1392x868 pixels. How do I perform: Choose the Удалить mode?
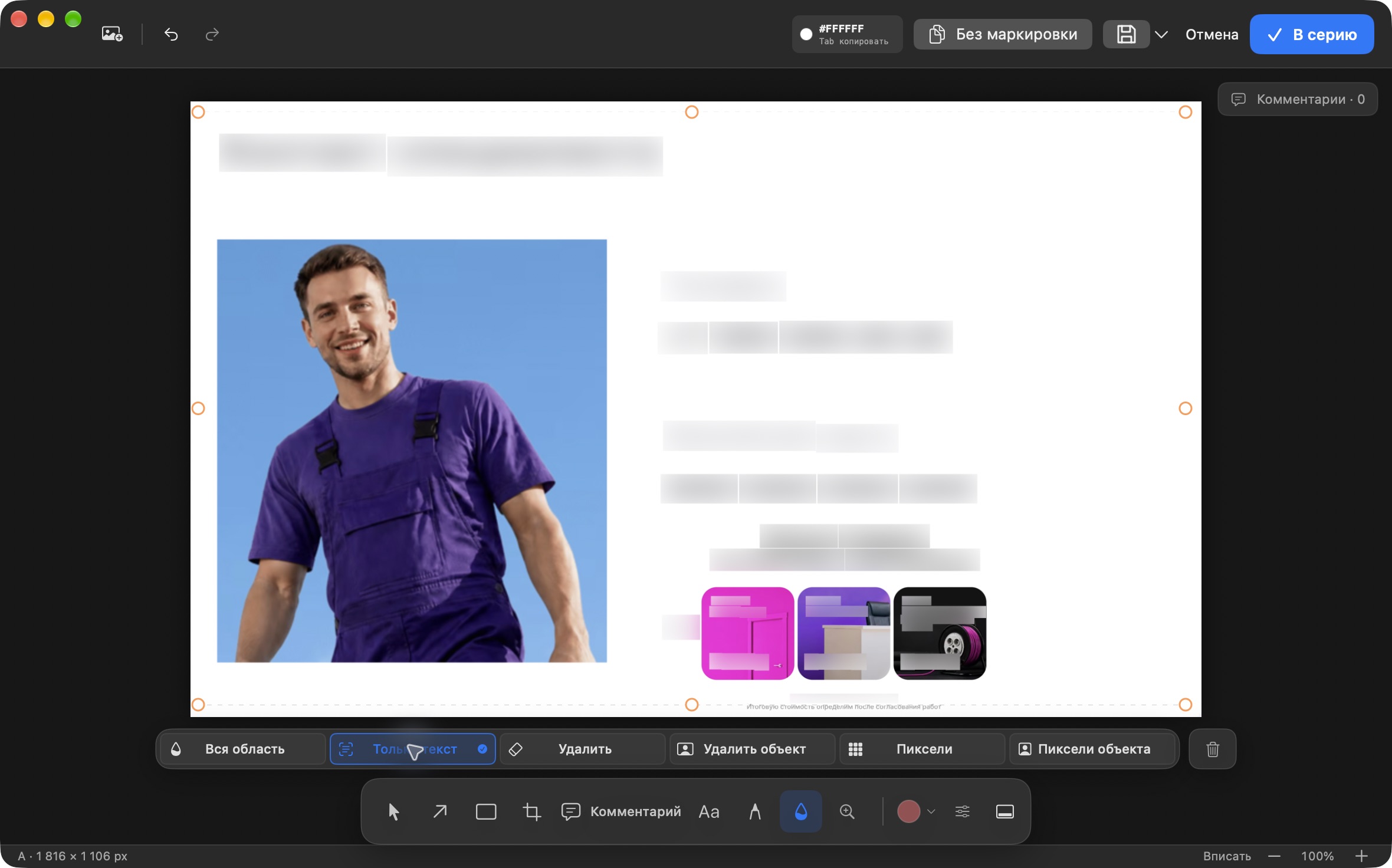[x=582, y=749]
